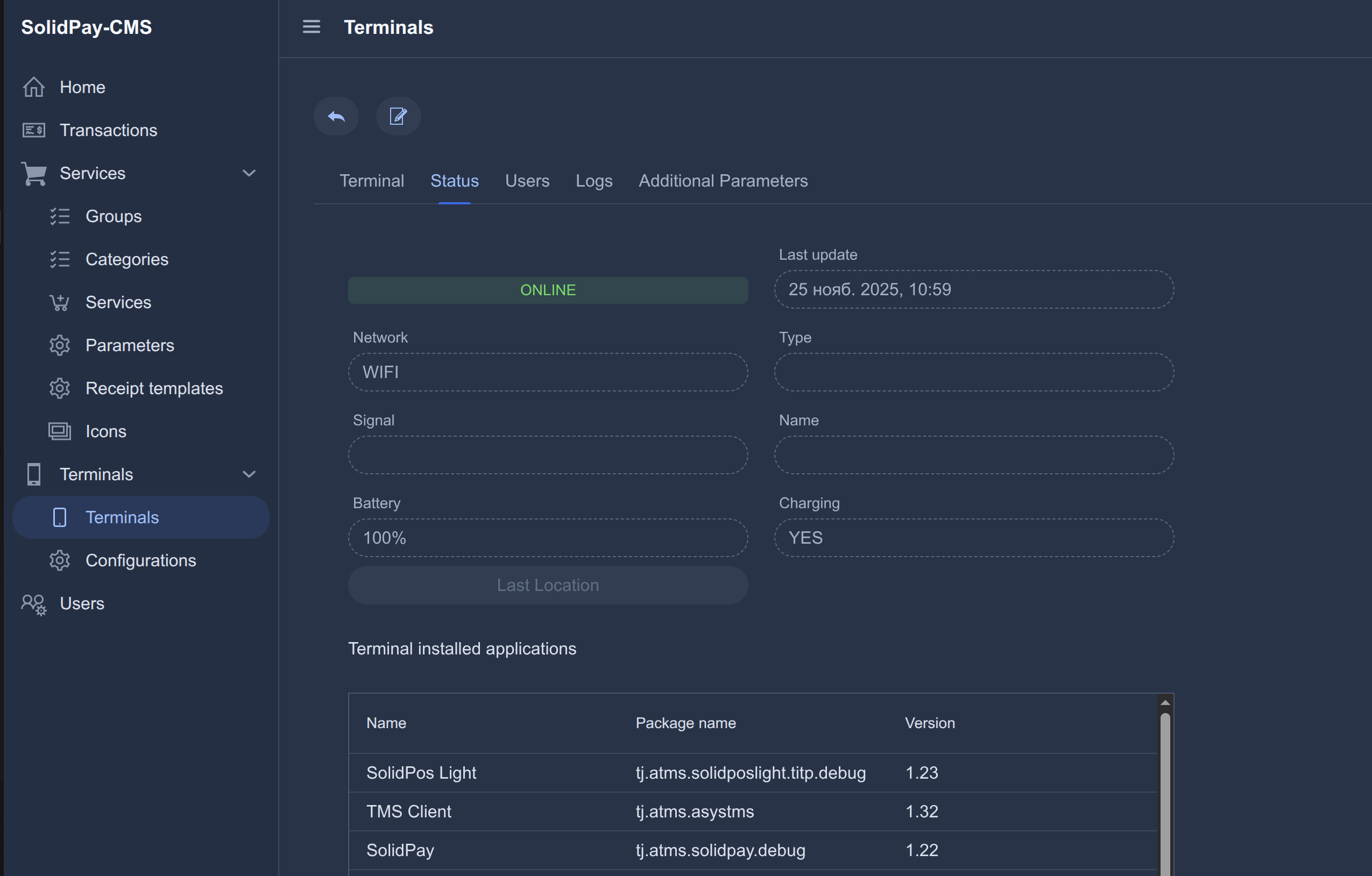
Task: Open the sidebar Home icon
Action: [x=33, y=87]
